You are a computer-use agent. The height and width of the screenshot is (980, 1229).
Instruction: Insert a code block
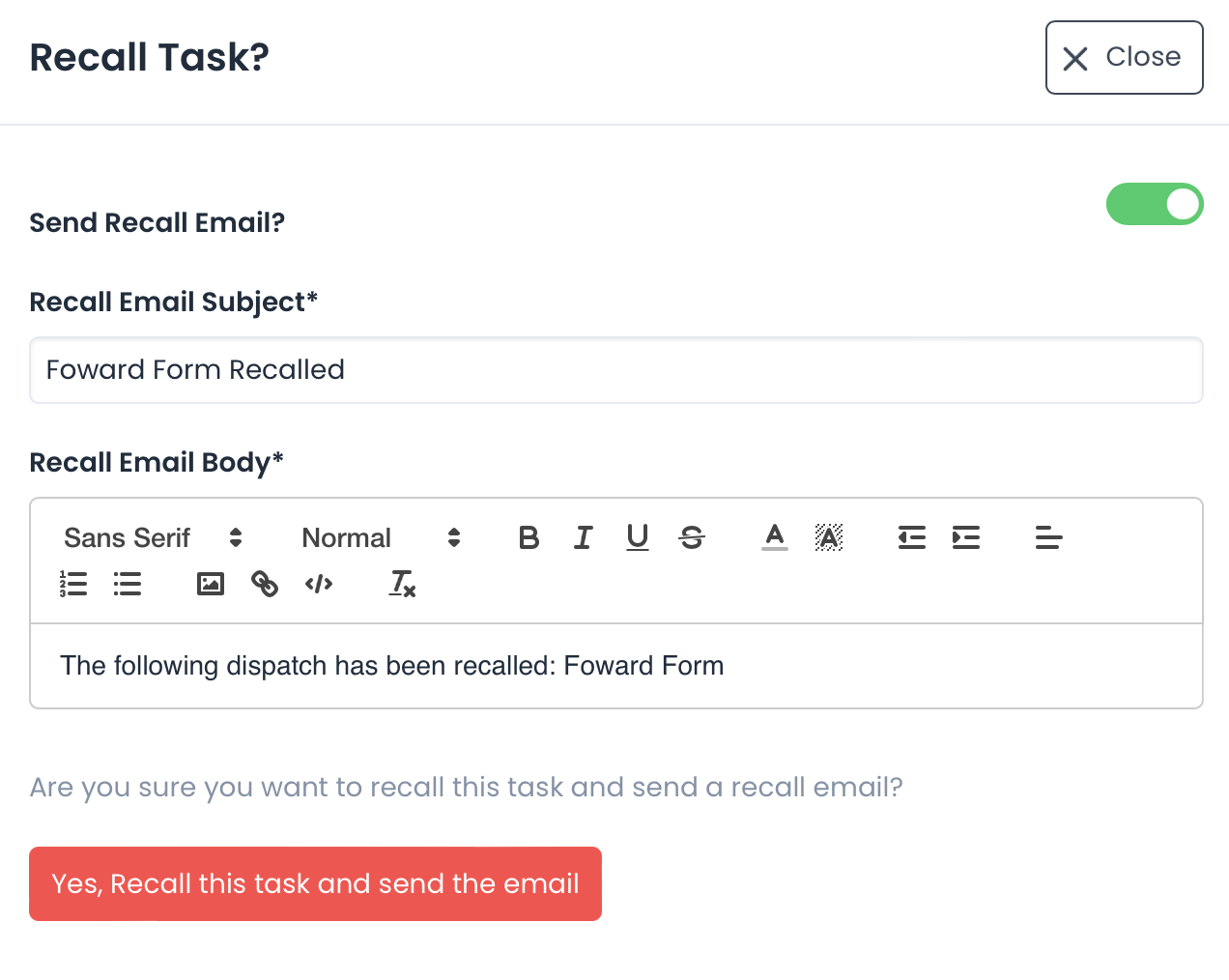(319, 584)
